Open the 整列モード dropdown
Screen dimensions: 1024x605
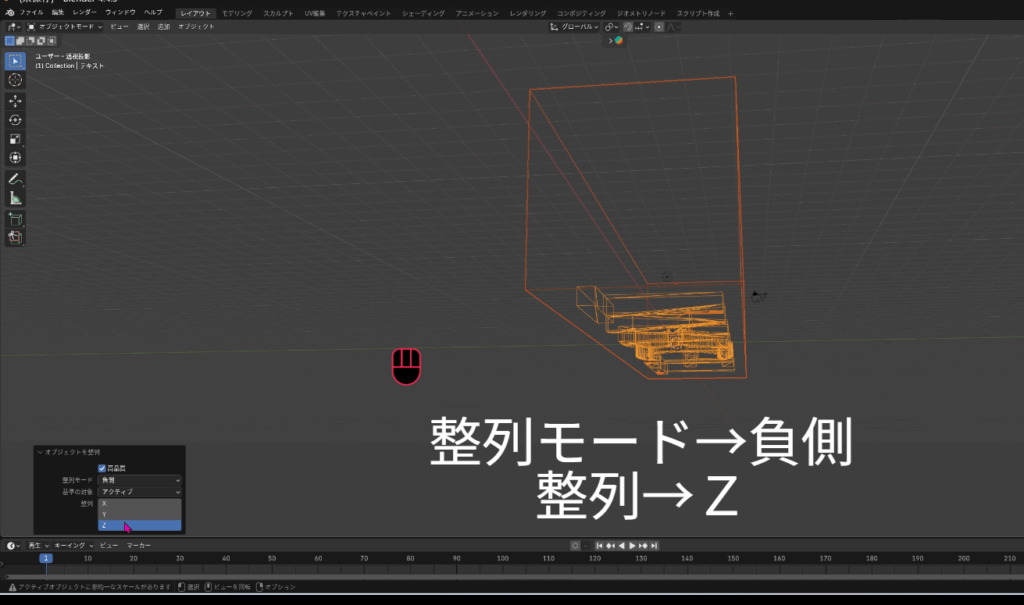[x=140, y=480]
